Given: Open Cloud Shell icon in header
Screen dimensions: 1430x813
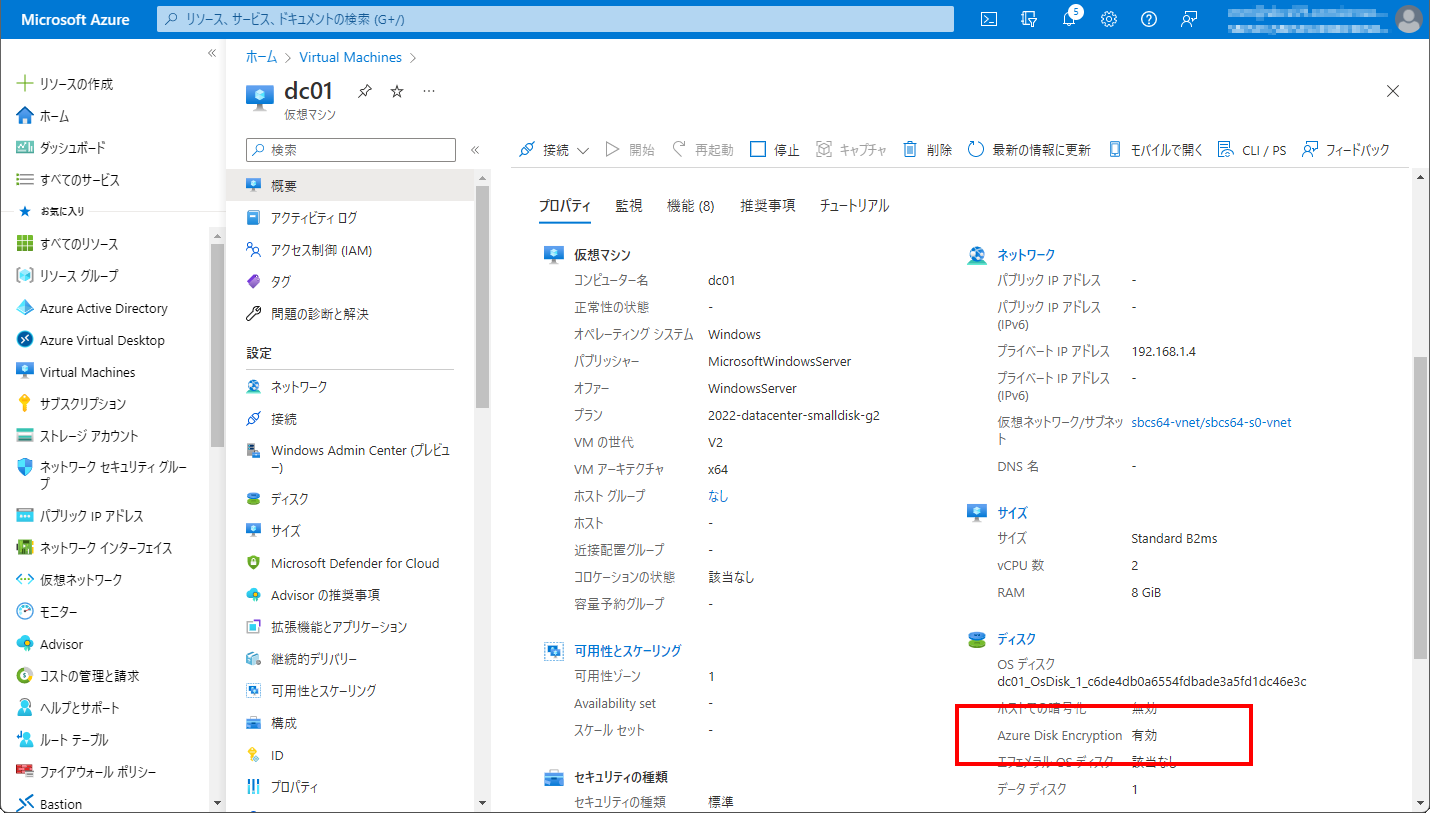Looking at the screenshot, I should [988, 19].
